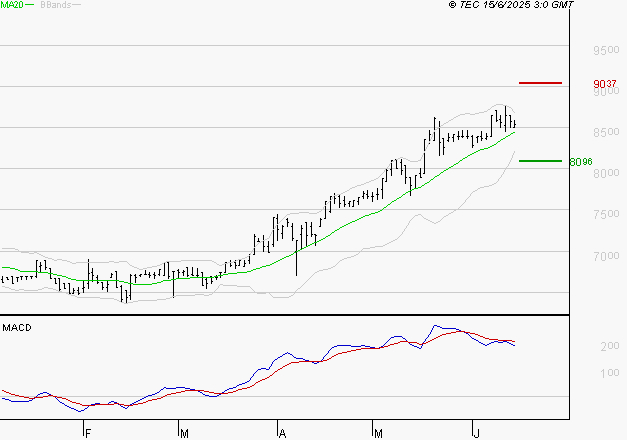Viewport: 627px width, 440px height.
Task: Click the TEC copyright timestamp text
Action: [511, 4]
